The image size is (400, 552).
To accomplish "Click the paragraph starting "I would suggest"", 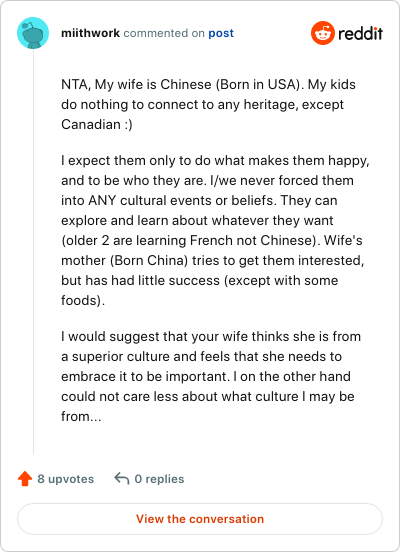I will click(x=211, y=376).
